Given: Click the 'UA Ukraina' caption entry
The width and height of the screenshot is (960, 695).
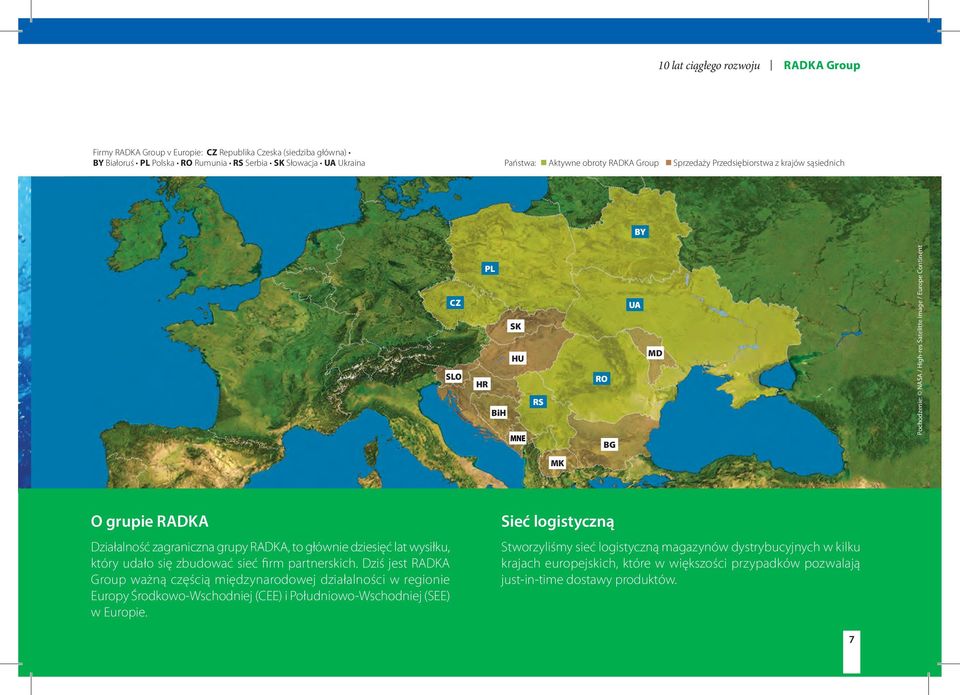Looking at the screenshot, I should click(344, 163).
